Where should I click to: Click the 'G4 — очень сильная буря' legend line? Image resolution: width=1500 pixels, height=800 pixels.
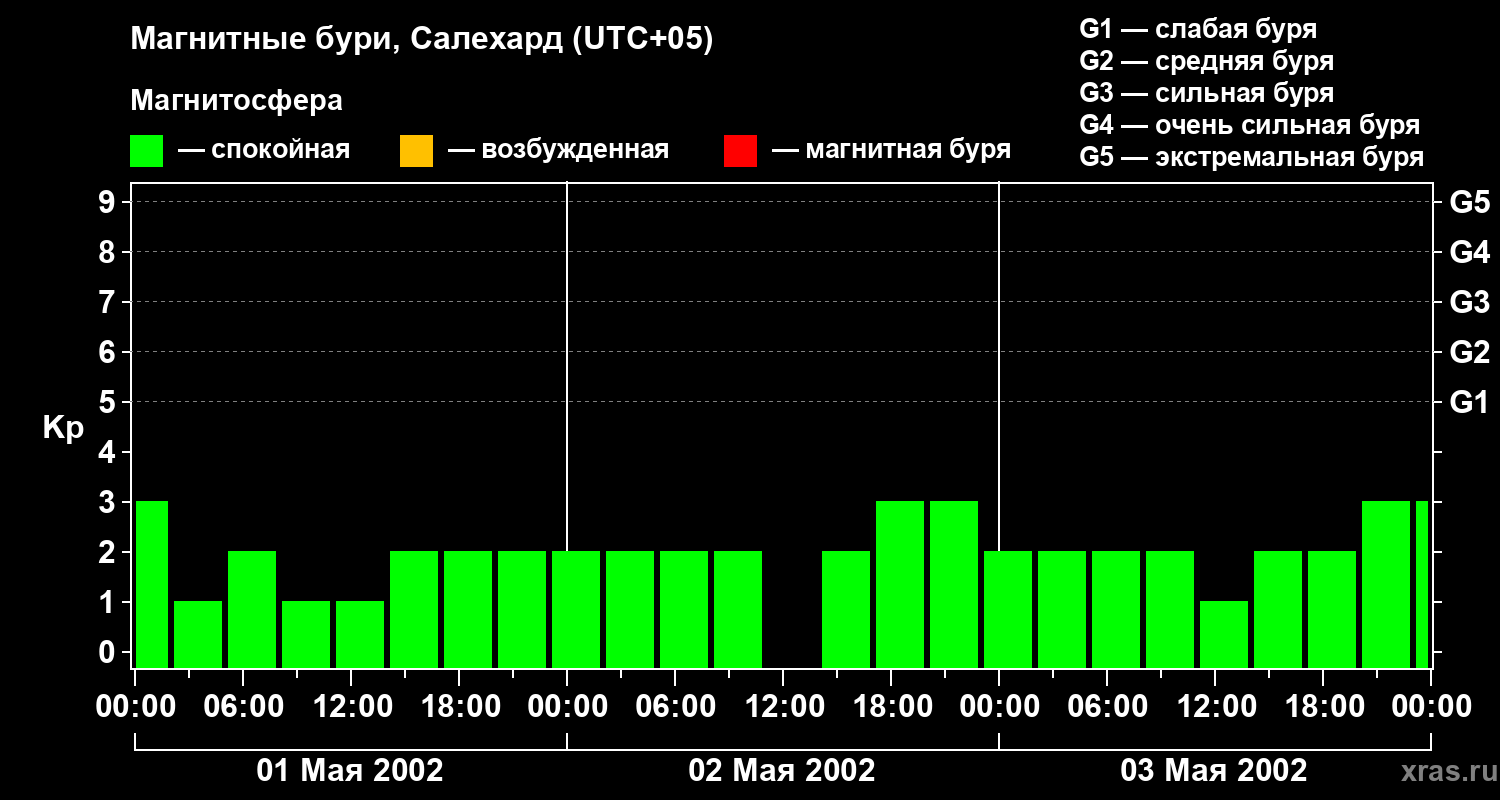coord(1250,125)
